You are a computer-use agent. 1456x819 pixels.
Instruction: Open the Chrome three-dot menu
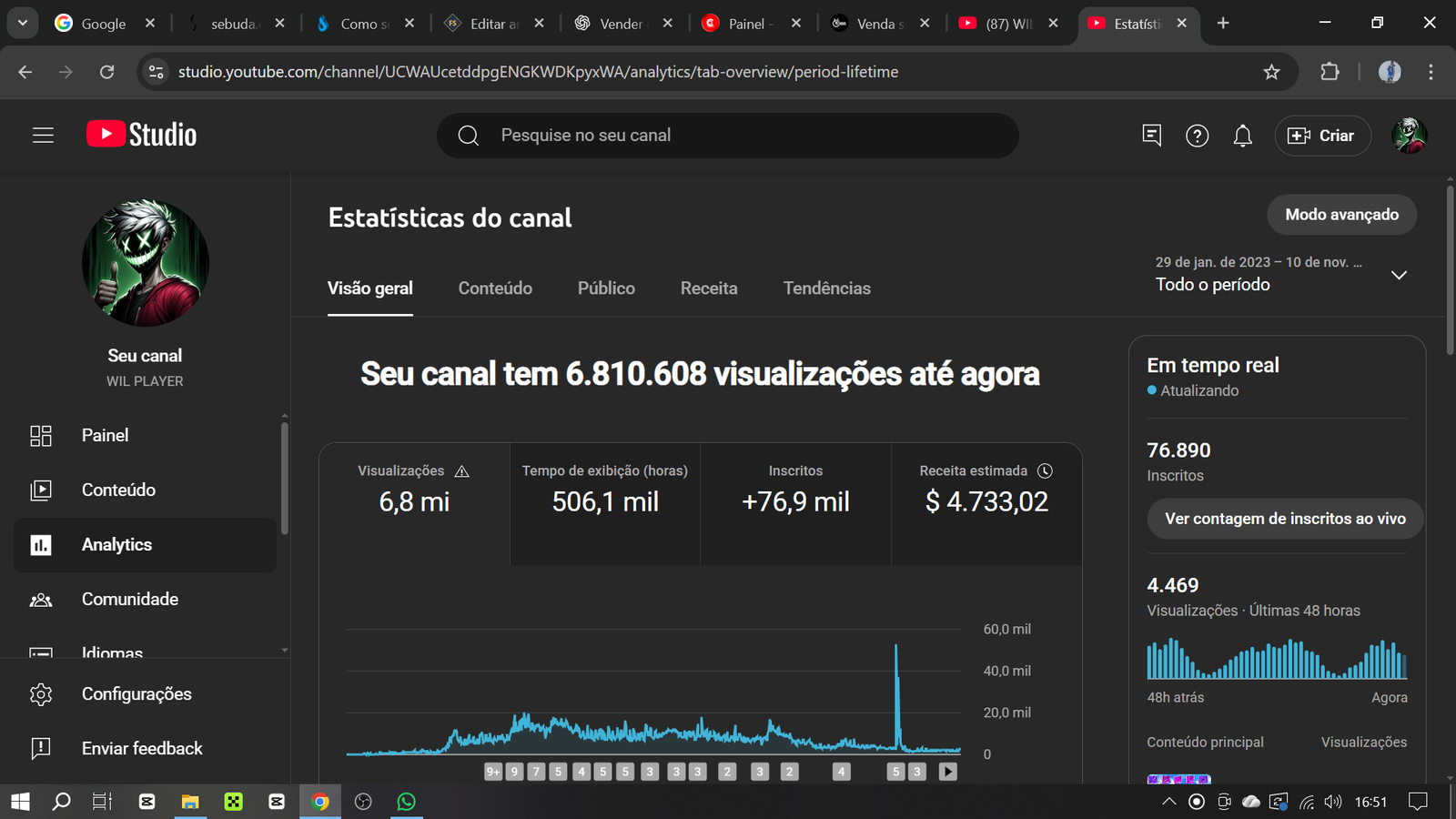(x=1431, y=72)
